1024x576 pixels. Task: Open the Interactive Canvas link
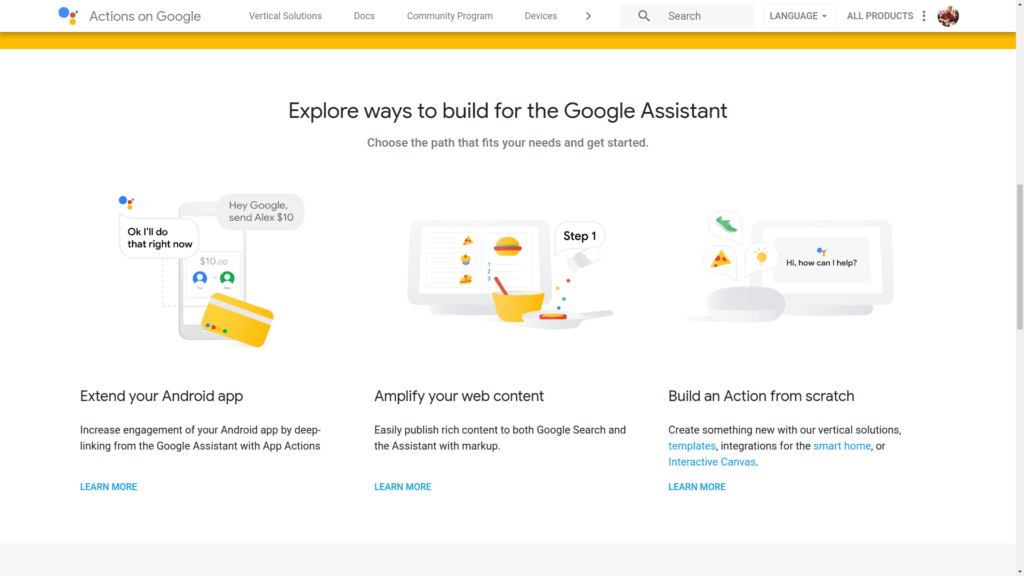tap(712, 462)
